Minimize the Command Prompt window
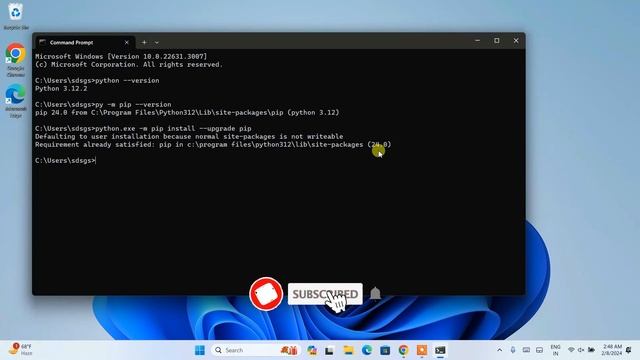The height and width of the screenshot is (360, 640). tap(478, 41)
